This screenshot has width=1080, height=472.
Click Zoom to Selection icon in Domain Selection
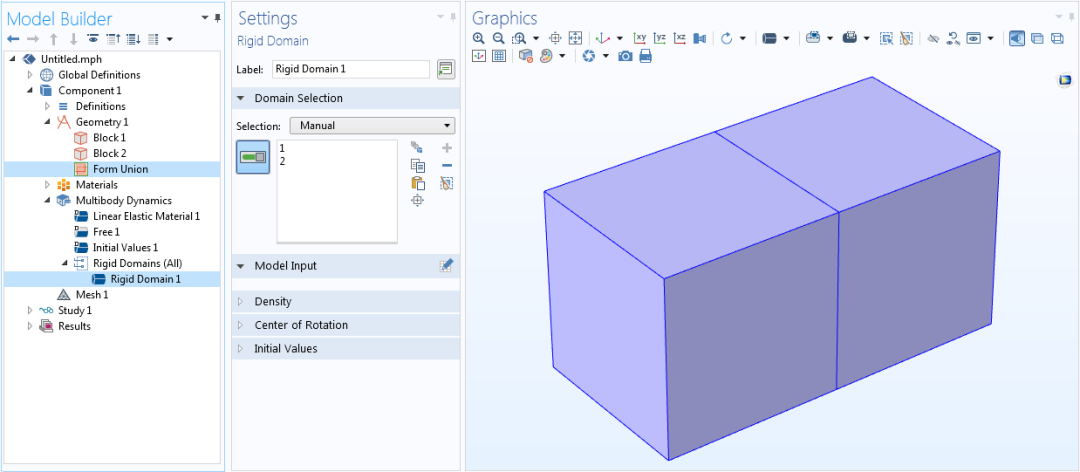click(x=417, y=201)
